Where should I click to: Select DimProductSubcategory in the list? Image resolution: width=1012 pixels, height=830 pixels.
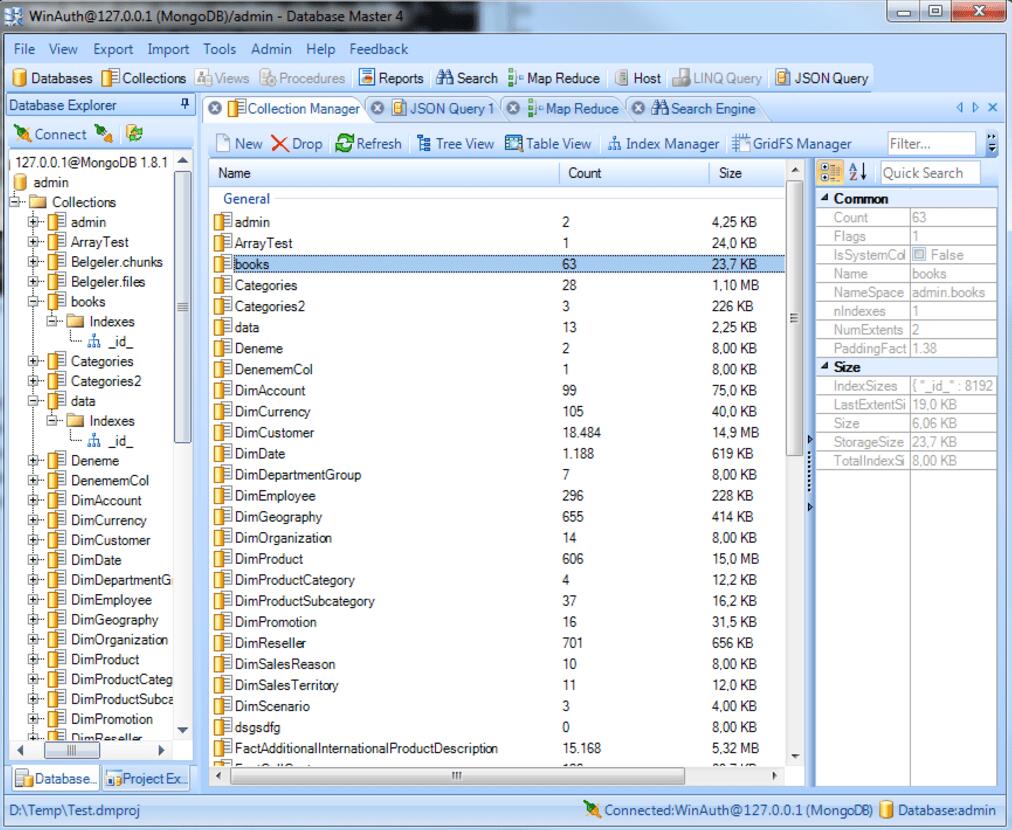point(498,601)
